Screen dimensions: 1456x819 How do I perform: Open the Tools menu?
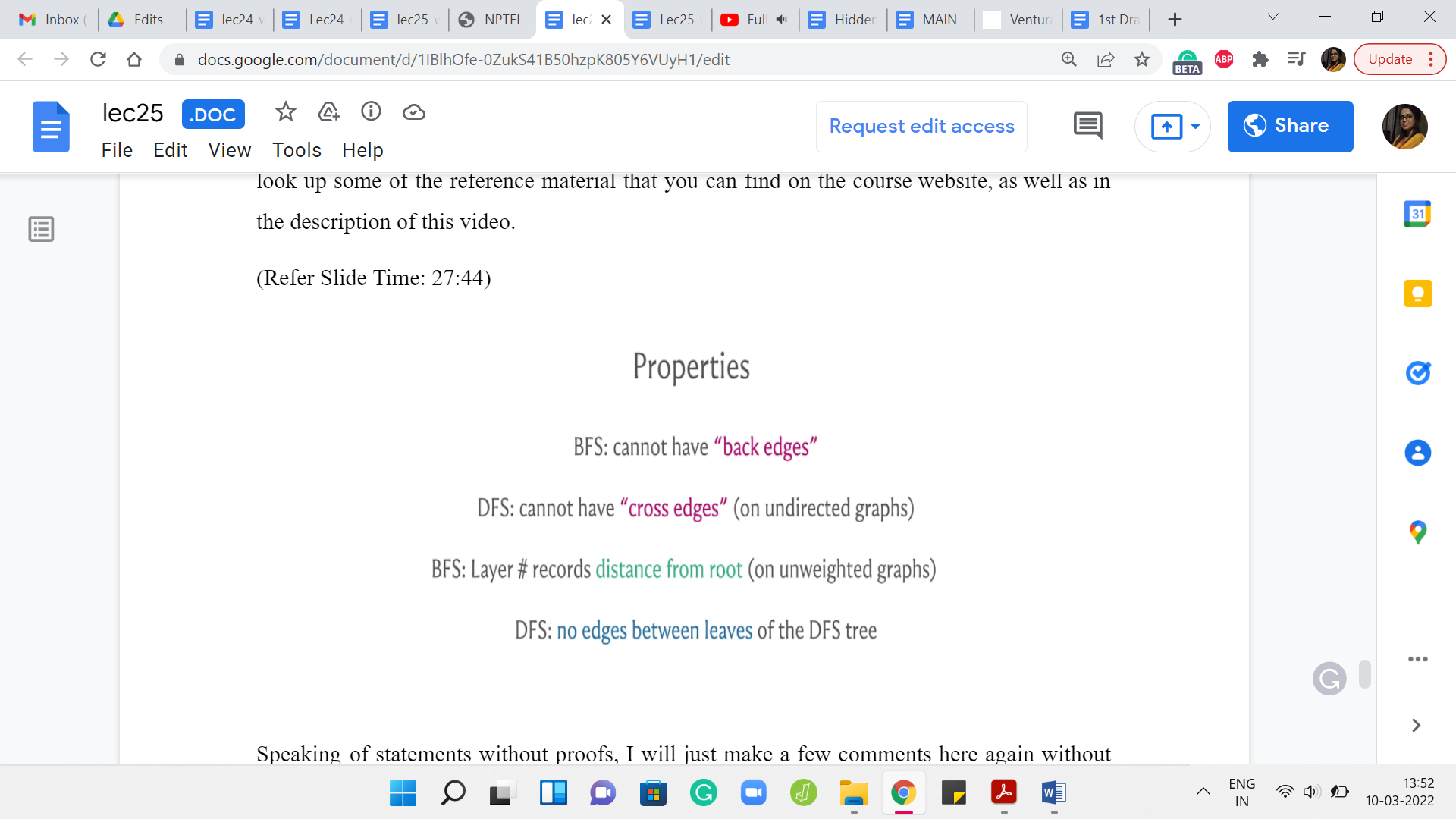(297, 150)
